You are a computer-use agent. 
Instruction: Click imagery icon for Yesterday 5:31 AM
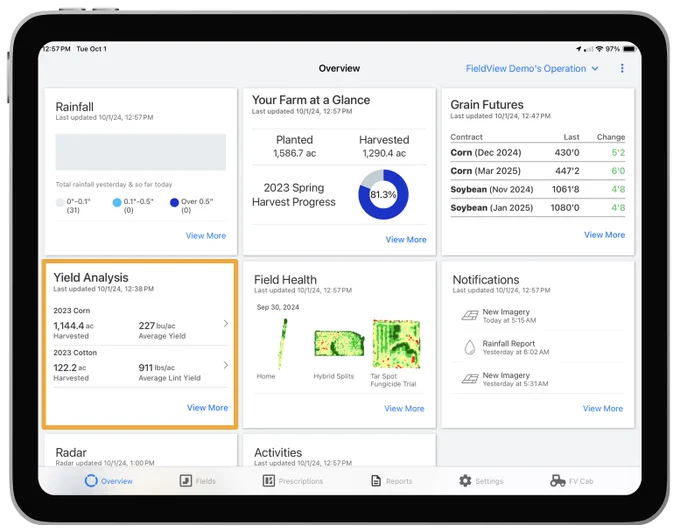pyautogui.click(x=470, y=379)
